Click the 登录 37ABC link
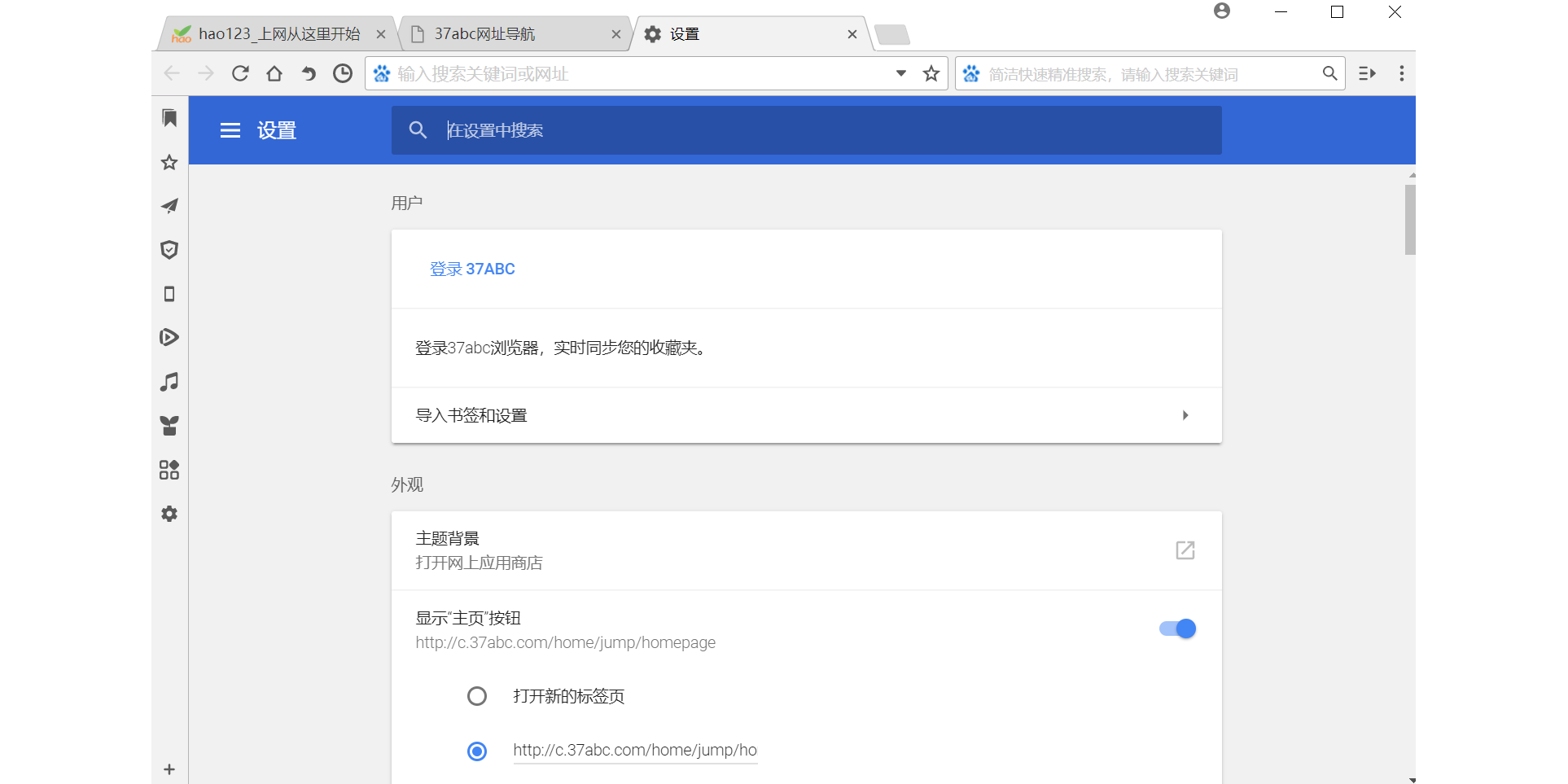The height and width of the screenshot is (784, 1568). click(472, 269)
